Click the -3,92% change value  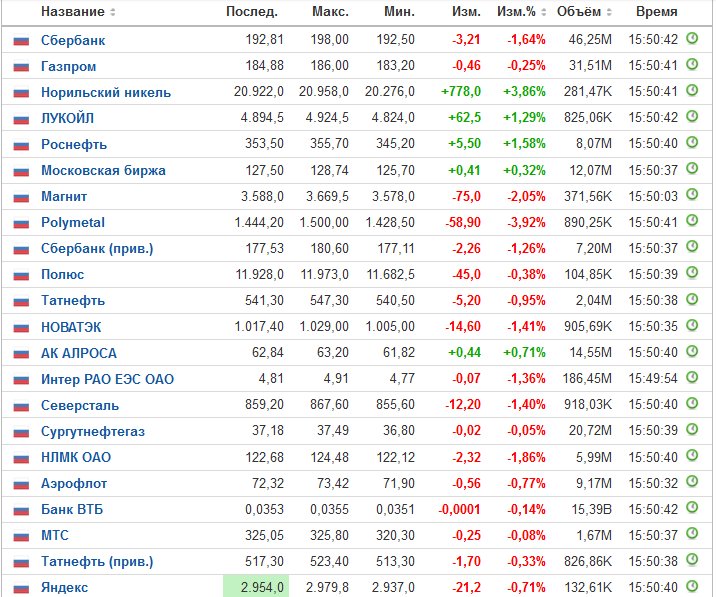point(526,222)
